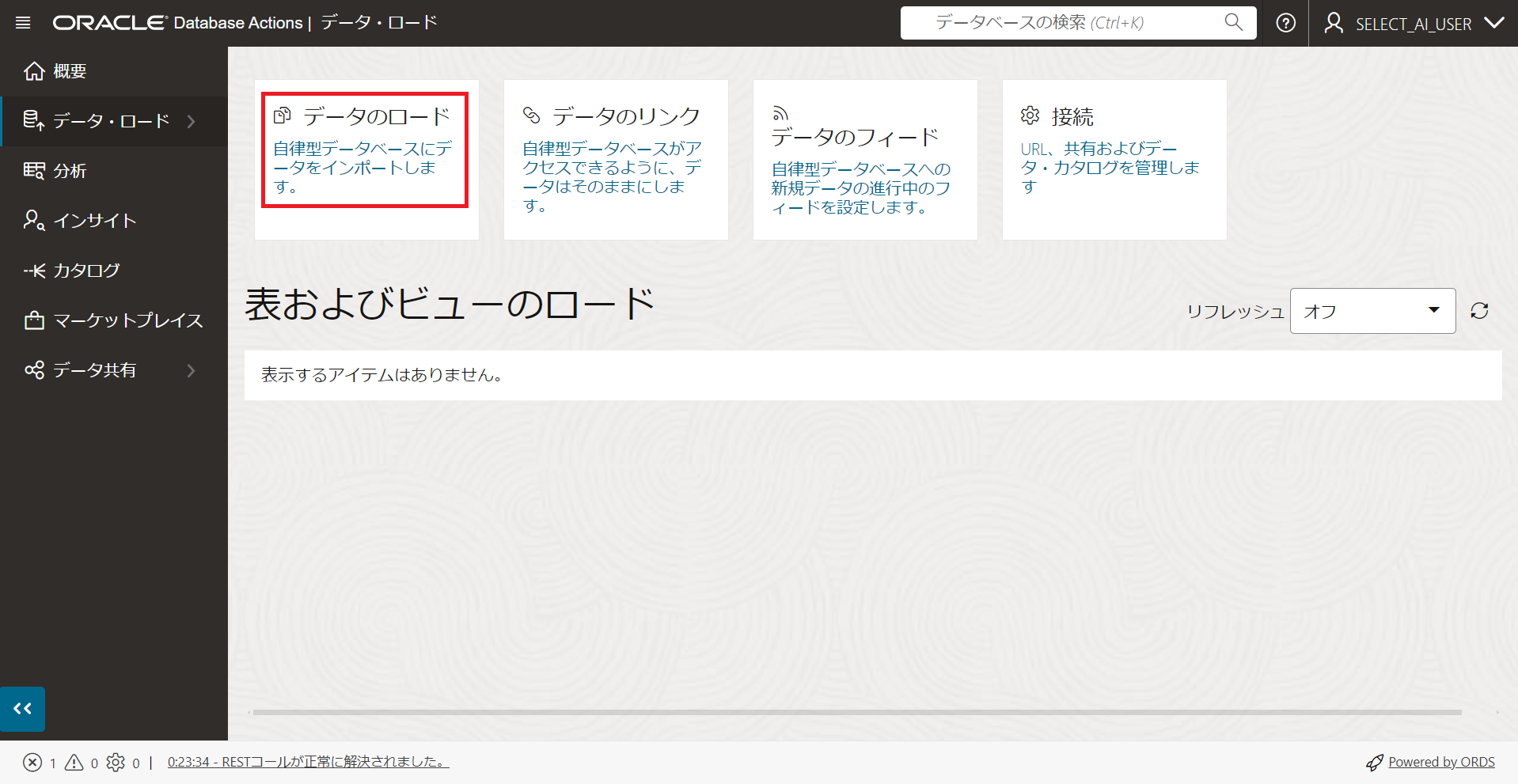
Task: Open インサイト in the sidebar
Action: (x=94, y=221)
